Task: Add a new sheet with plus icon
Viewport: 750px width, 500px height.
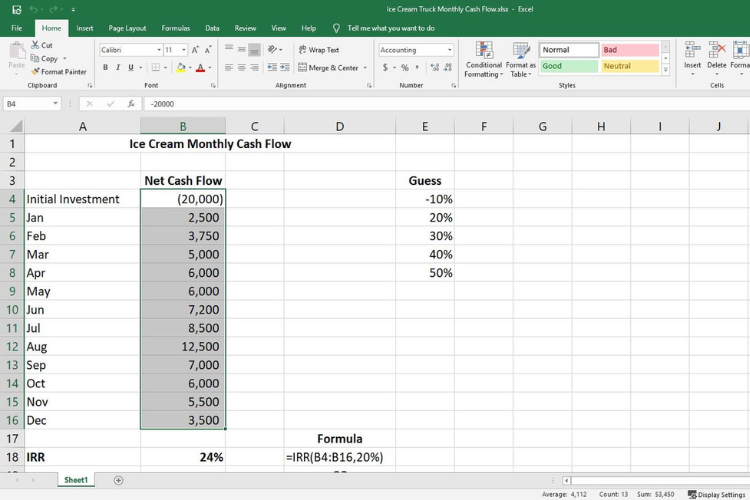Action: [x=118, y=480]
